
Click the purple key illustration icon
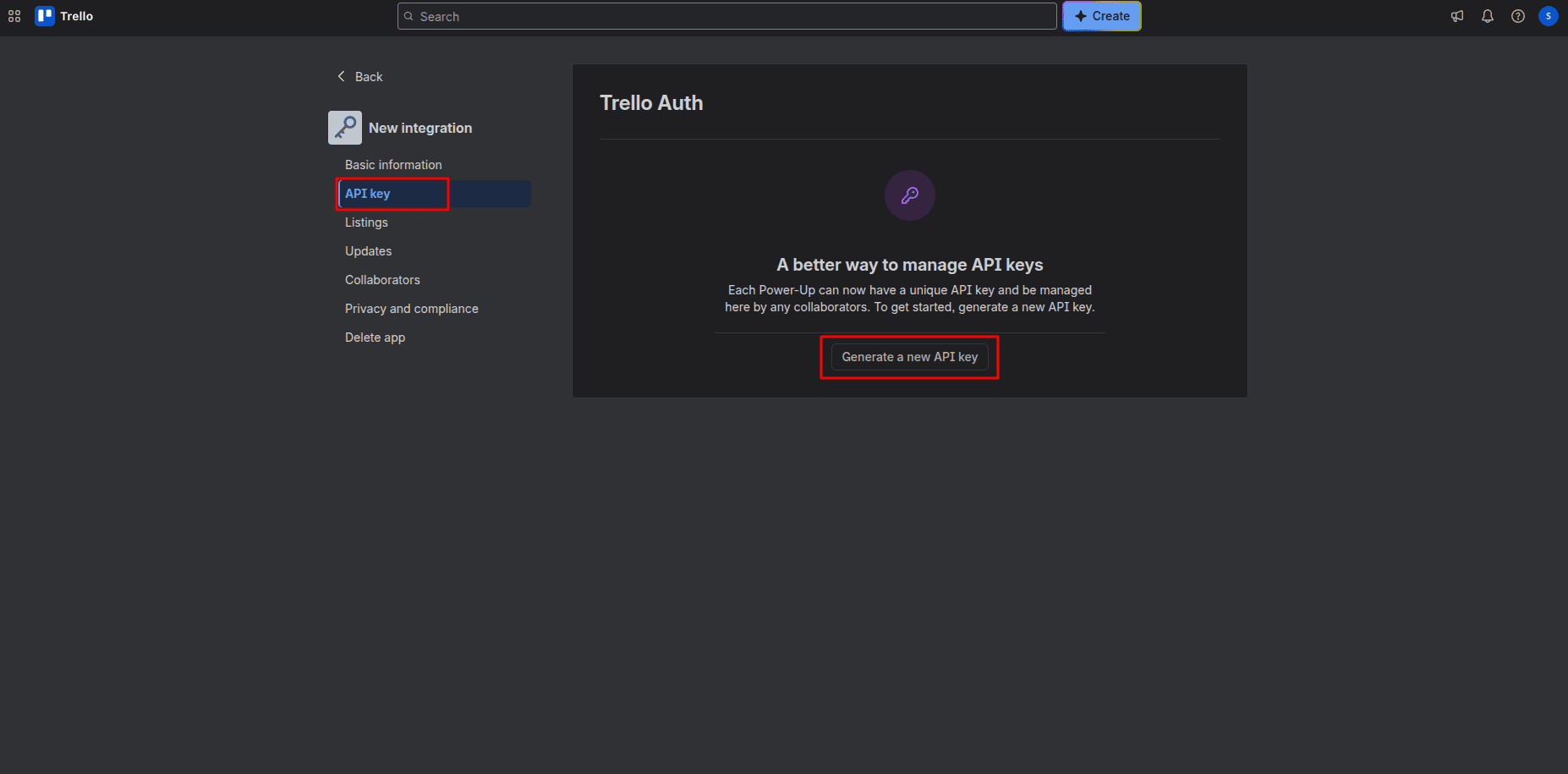click(x=910, y=195)
